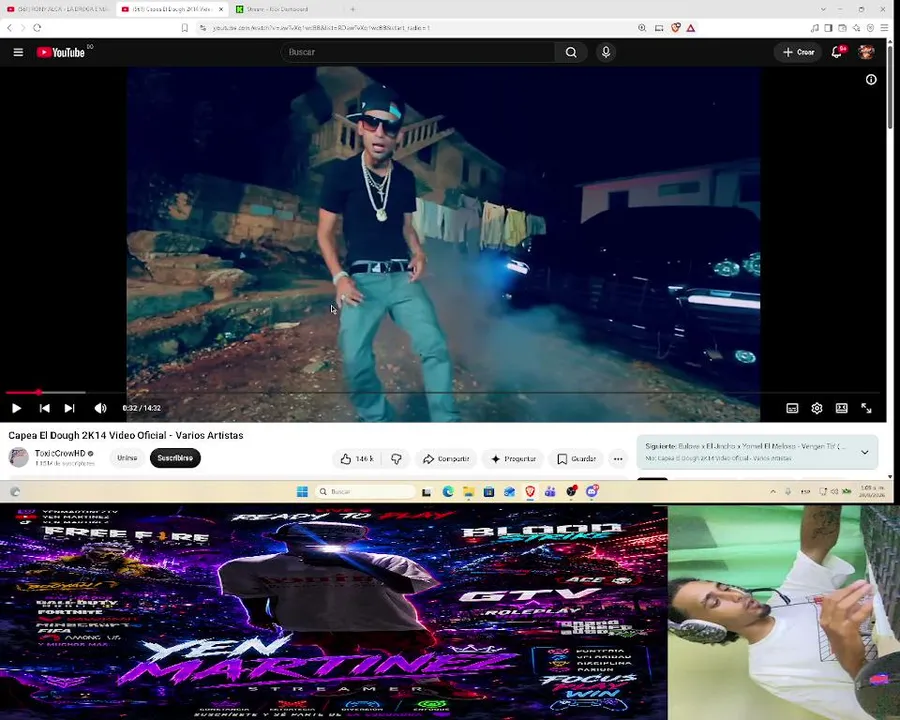The width and height of the screenshot is (900, 720).
Task: Open a new browser tab
Action: [x=352, y=9]
